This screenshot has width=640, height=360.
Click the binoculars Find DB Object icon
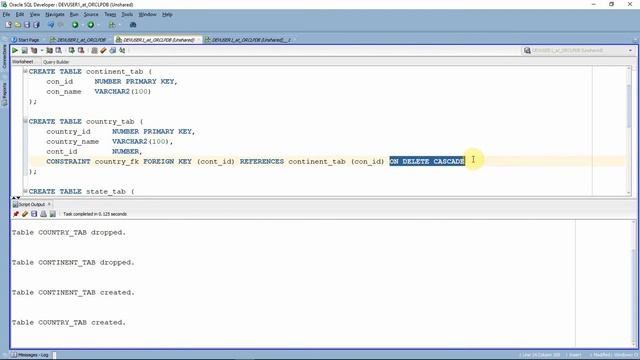pyautogui.click(x=133, y=25)
